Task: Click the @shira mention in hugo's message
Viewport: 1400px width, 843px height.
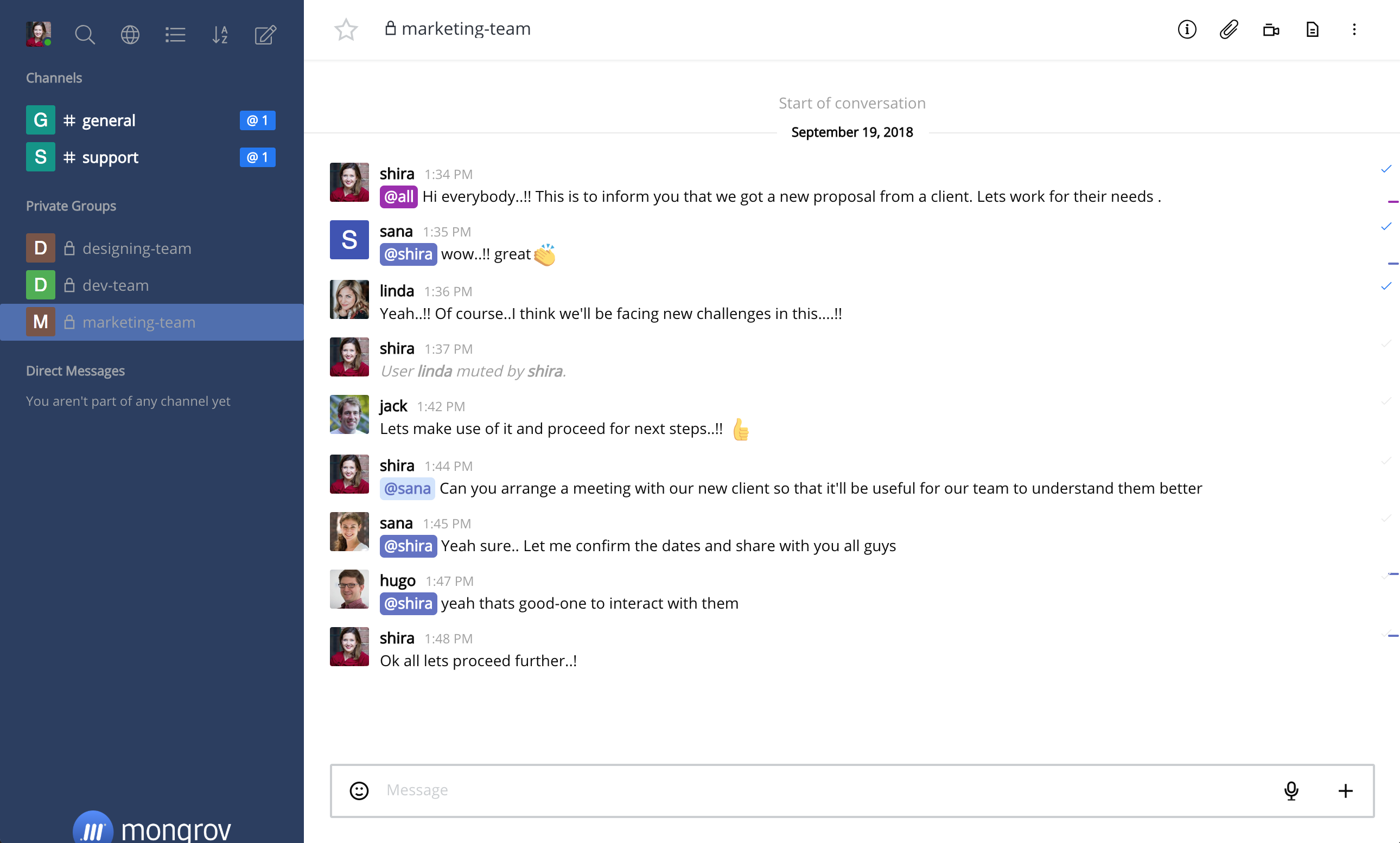Action: point(408,603)
